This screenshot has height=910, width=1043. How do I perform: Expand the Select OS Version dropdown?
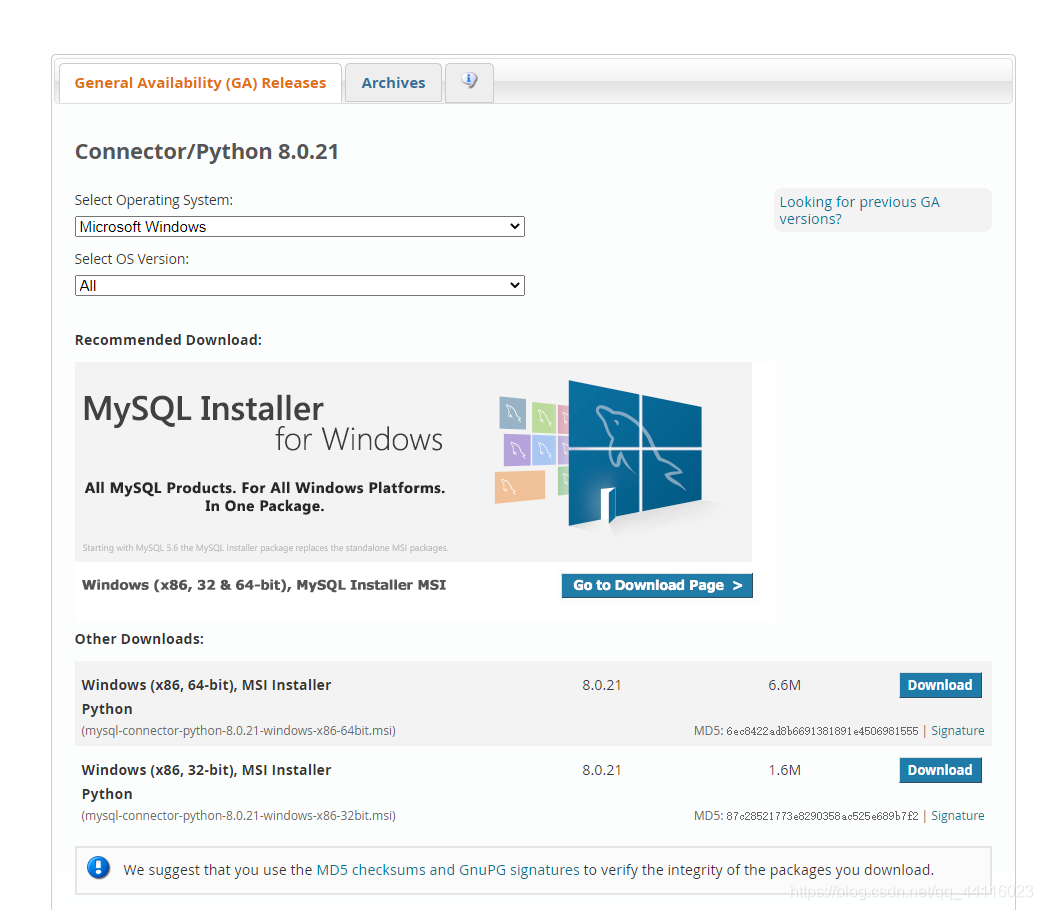click(x=299, y=286)
